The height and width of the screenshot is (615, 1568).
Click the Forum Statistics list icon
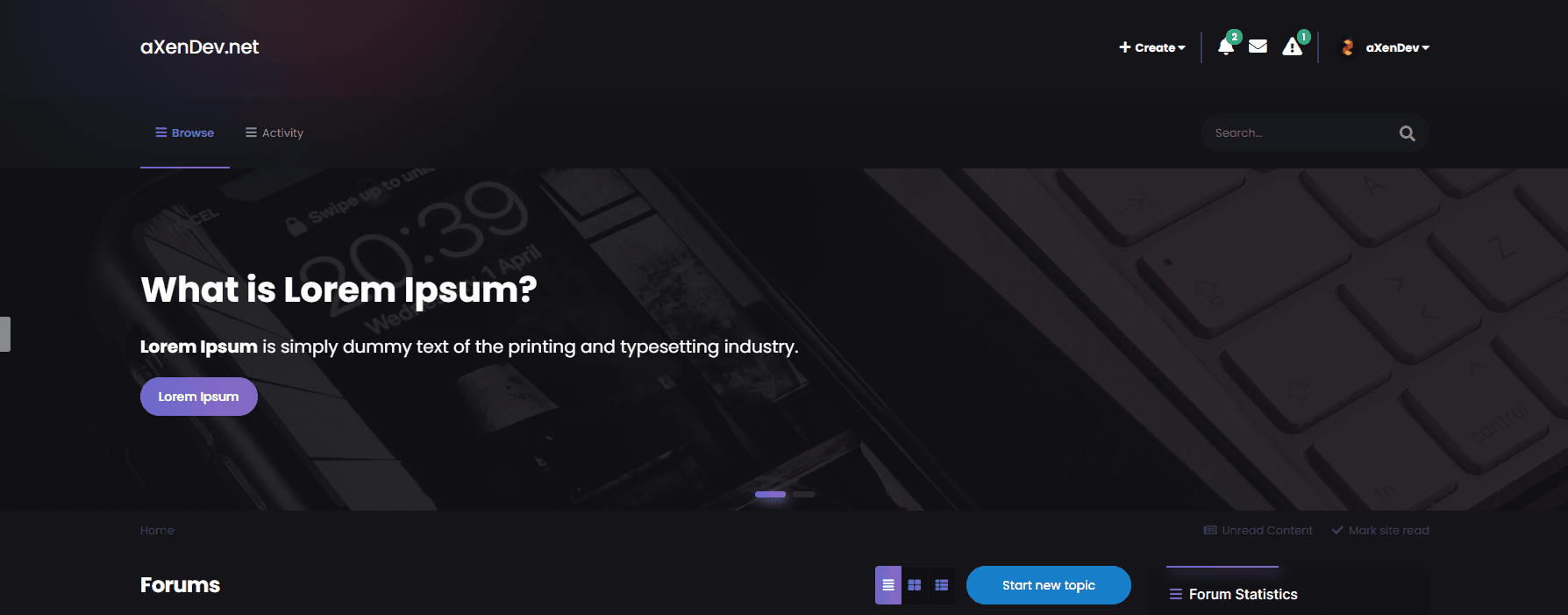click(x=1176, y=594)
